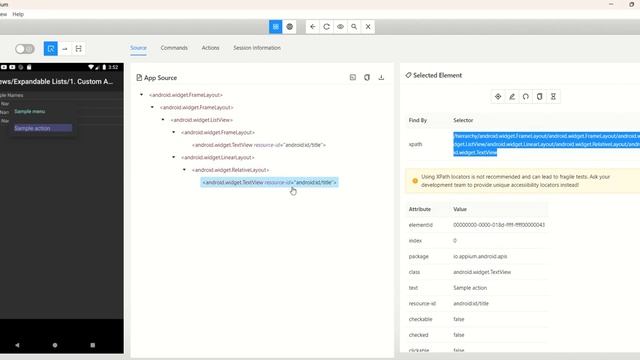Select the android.widget.ListView node
640x360 pixels.
202,120
